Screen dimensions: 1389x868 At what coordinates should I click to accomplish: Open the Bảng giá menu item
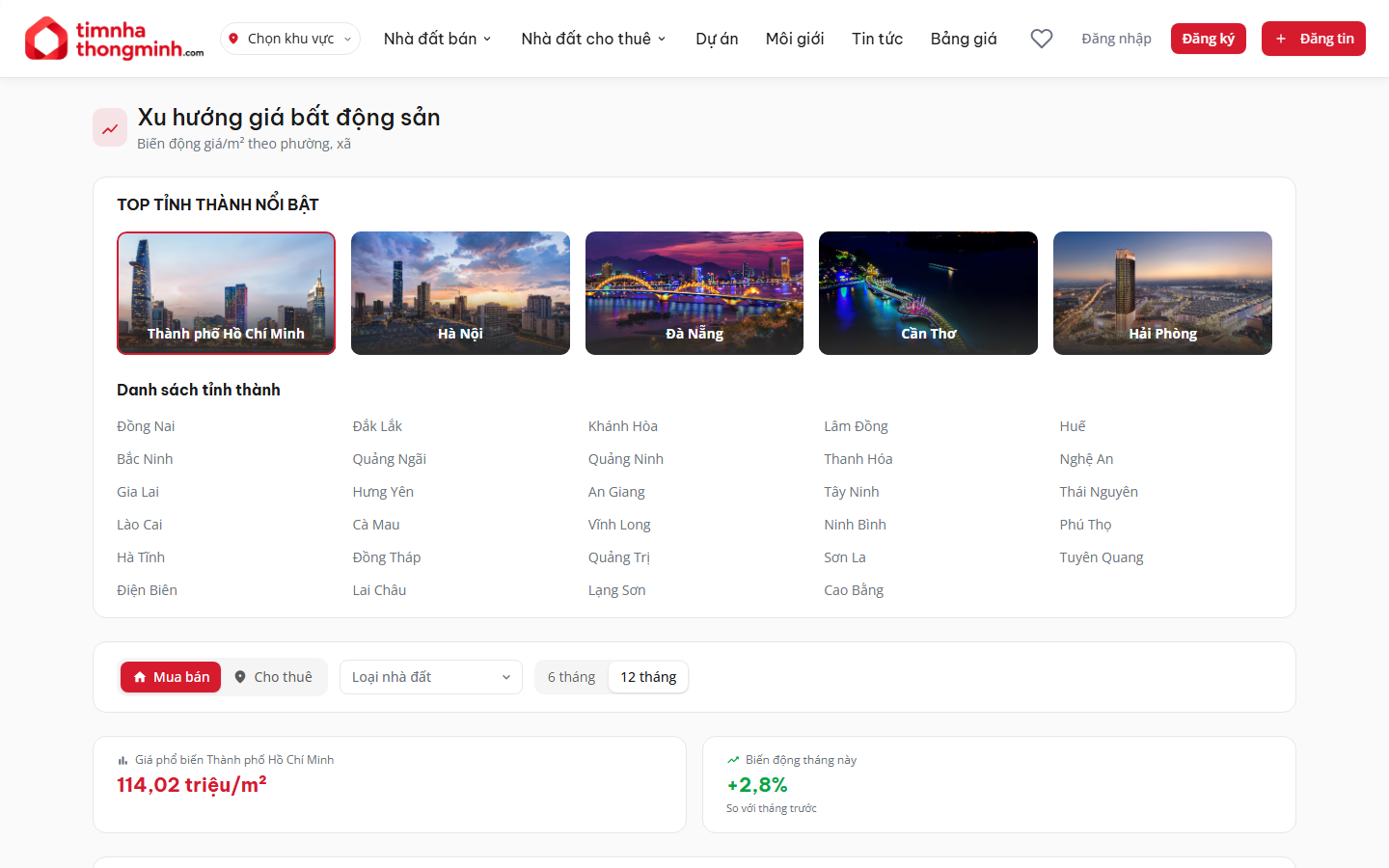tap(964, 39)
